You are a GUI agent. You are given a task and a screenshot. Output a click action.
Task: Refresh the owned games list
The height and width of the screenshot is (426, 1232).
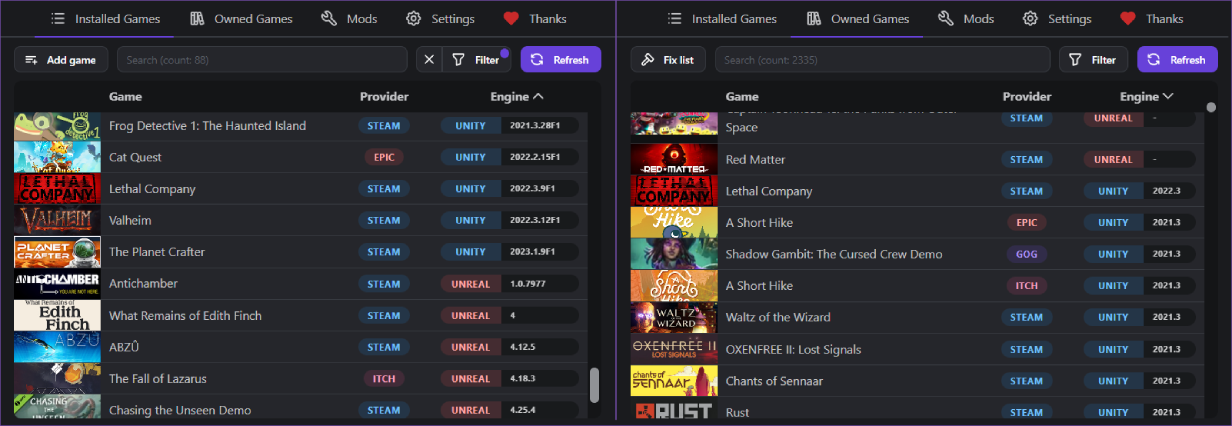[x=1177, y=60]
